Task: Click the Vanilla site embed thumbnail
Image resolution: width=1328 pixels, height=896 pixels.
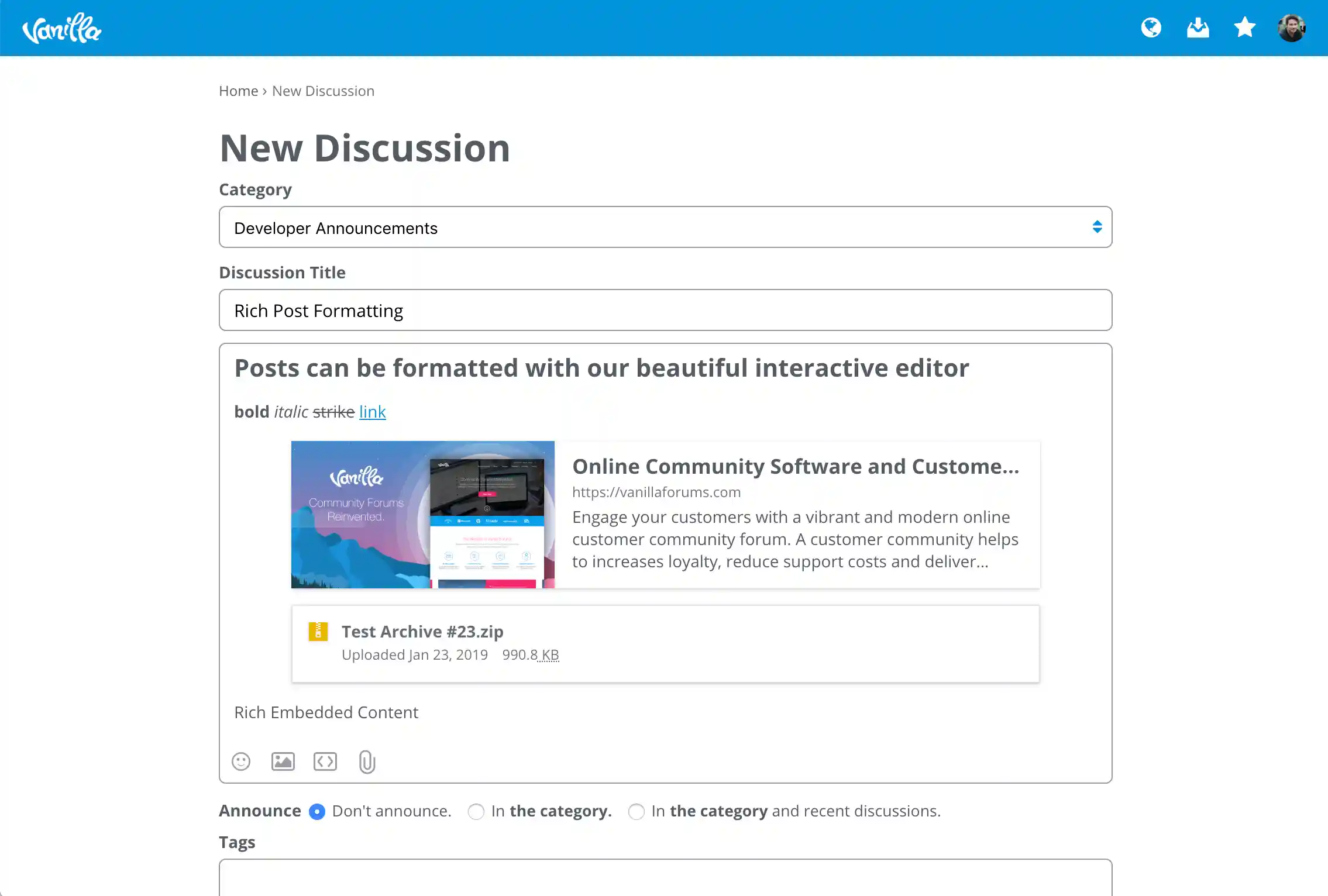Action: point(422,515)
